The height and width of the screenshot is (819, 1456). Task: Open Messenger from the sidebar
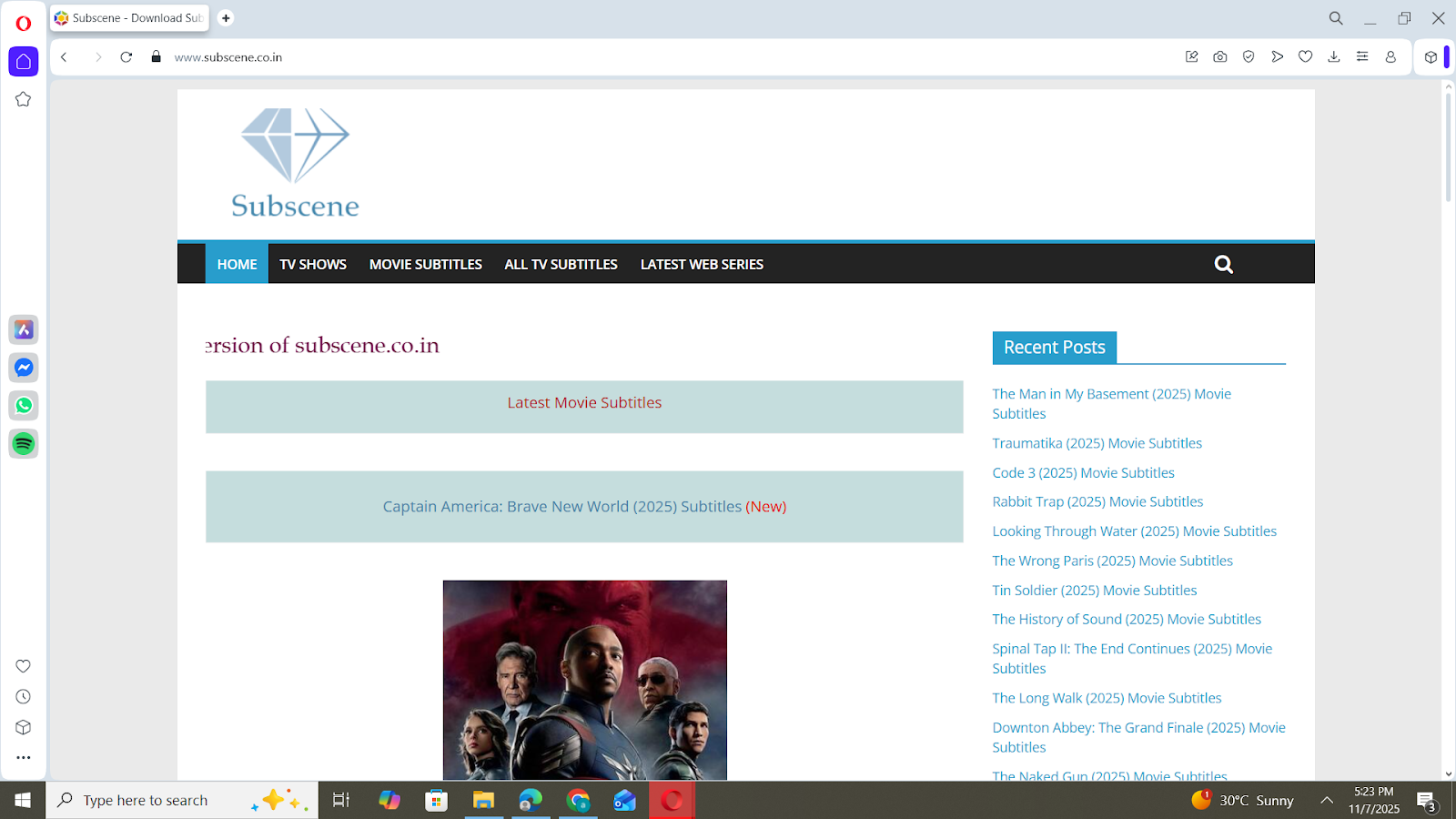coord(24,368)
